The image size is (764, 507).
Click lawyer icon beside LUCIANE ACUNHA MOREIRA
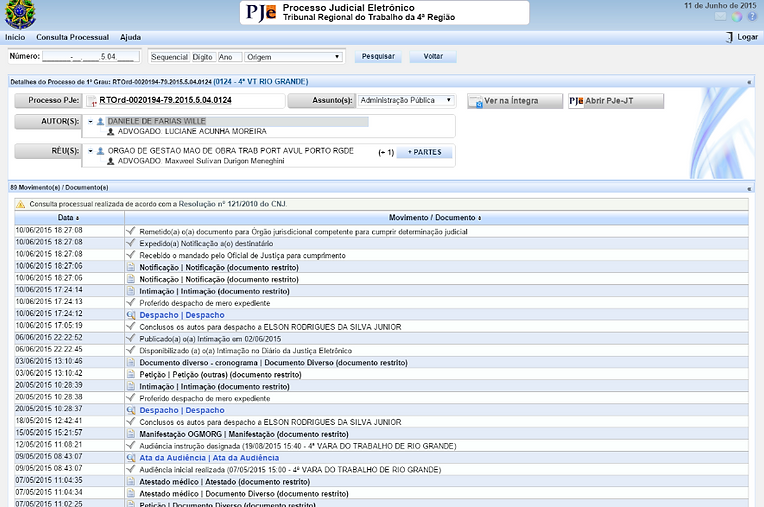(x=111, y=131)
